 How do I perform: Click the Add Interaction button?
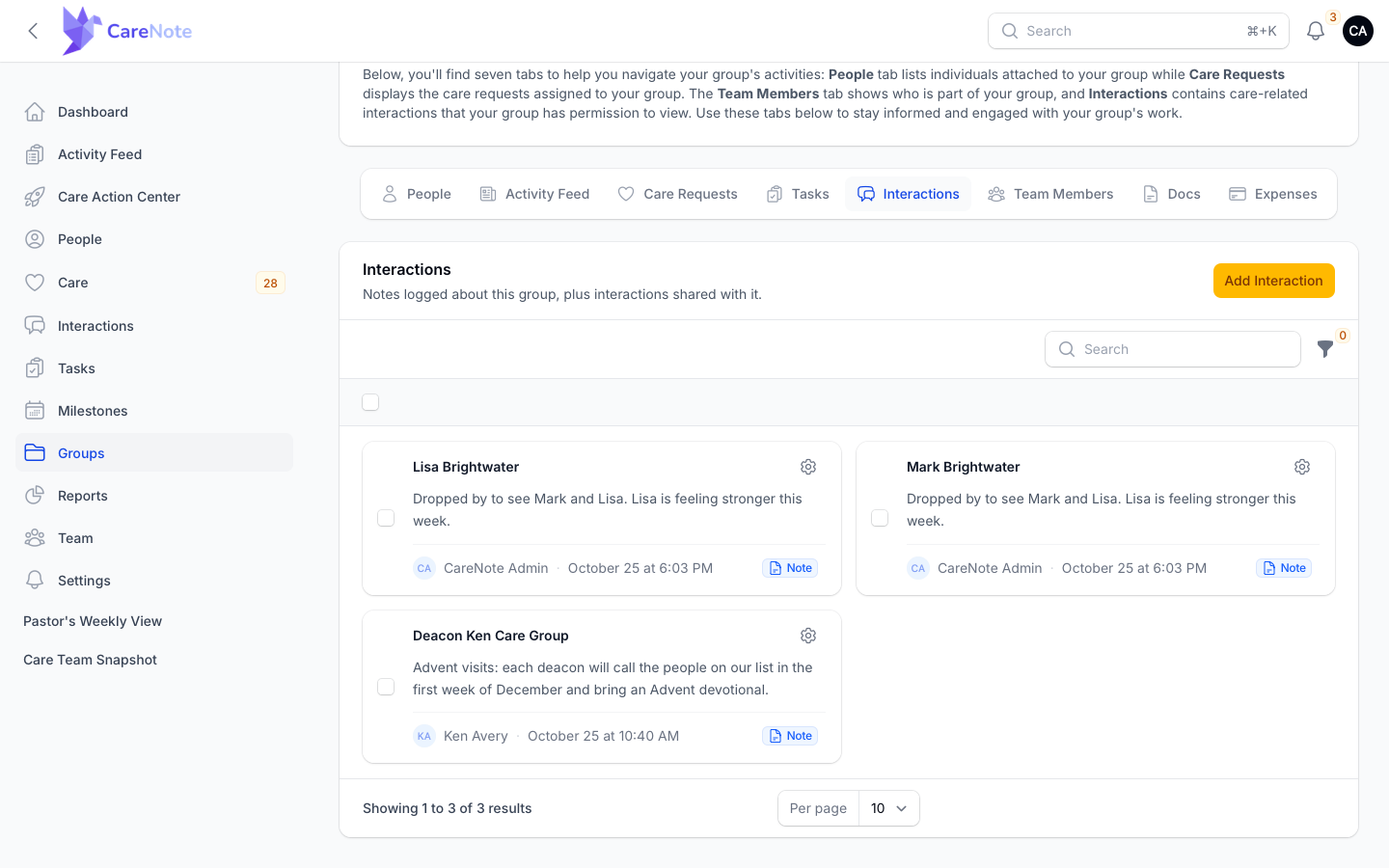[x=1273, y=281]
